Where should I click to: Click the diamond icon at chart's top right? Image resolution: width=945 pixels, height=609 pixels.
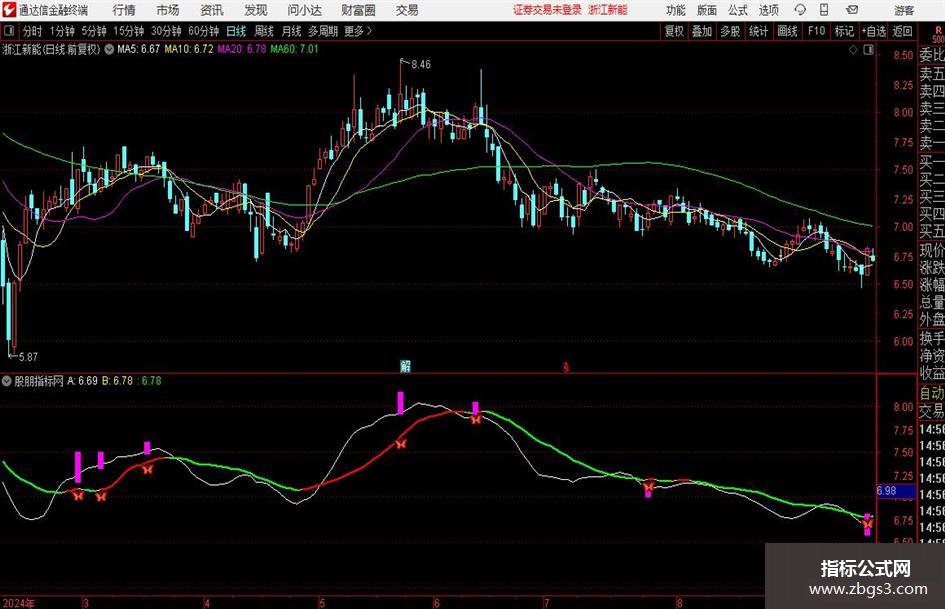point(853,50)
